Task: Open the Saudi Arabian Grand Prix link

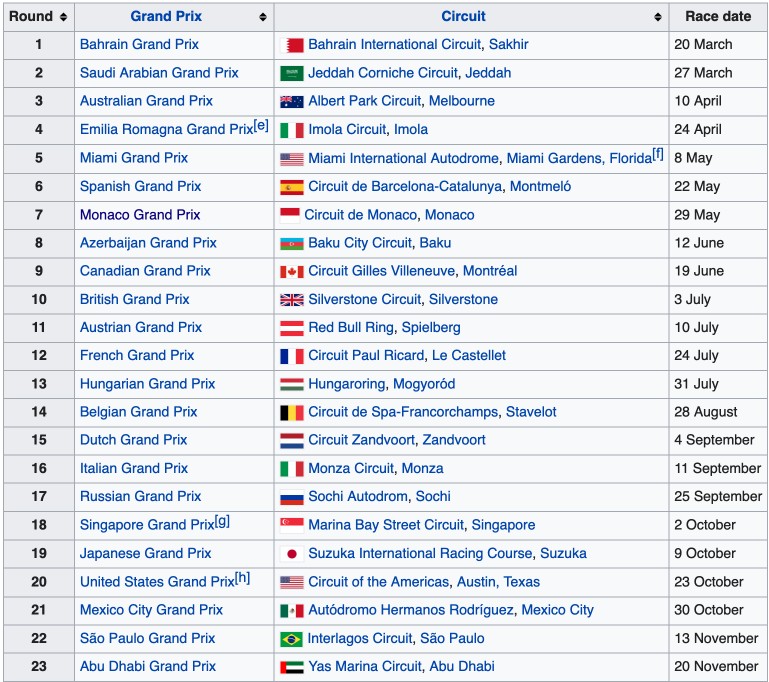Action: pyautogui.click(x=159, y=73)
